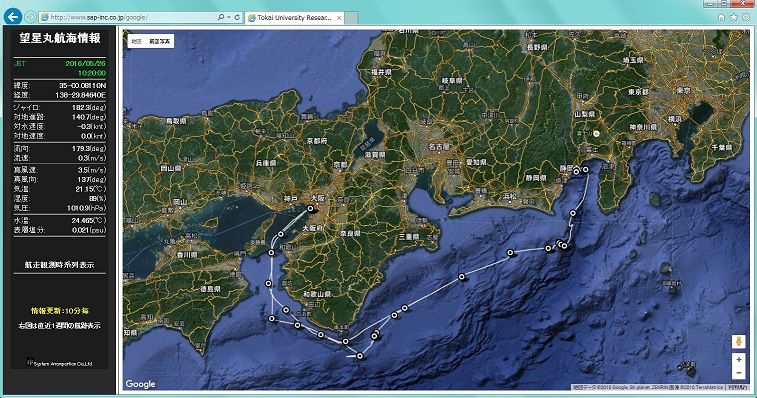Click the date value 2016/05/26
757x398 pixels.
[85, 63]
